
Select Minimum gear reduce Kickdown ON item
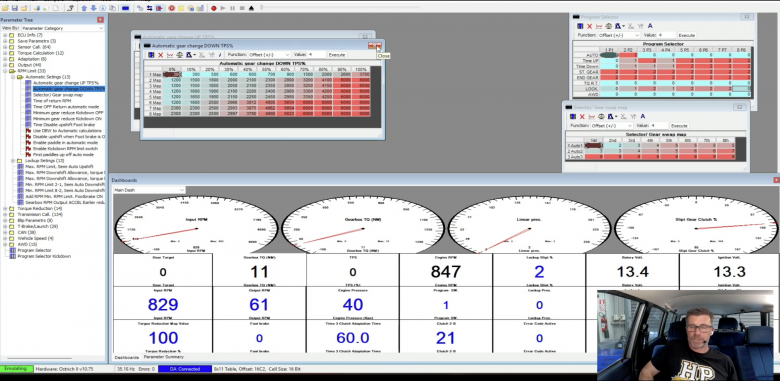(68, 118)
